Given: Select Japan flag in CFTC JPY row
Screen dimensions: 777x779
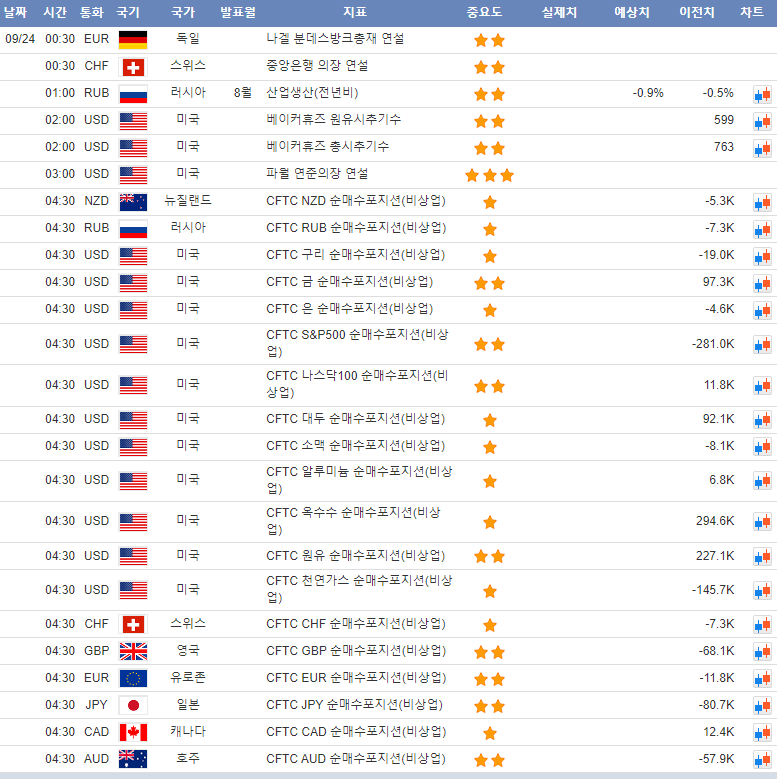Looking at the screenshot, I should click(x=133, y=705).
